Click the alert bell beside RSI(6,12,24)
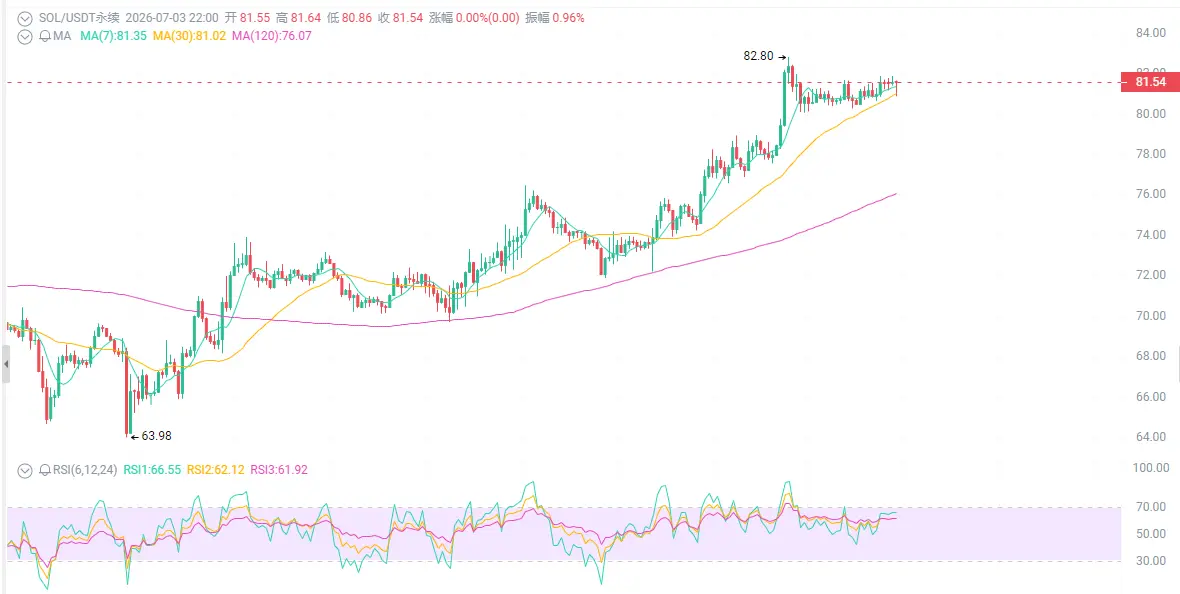Screen dimensions: 1180x594 (x=43, y=470)
